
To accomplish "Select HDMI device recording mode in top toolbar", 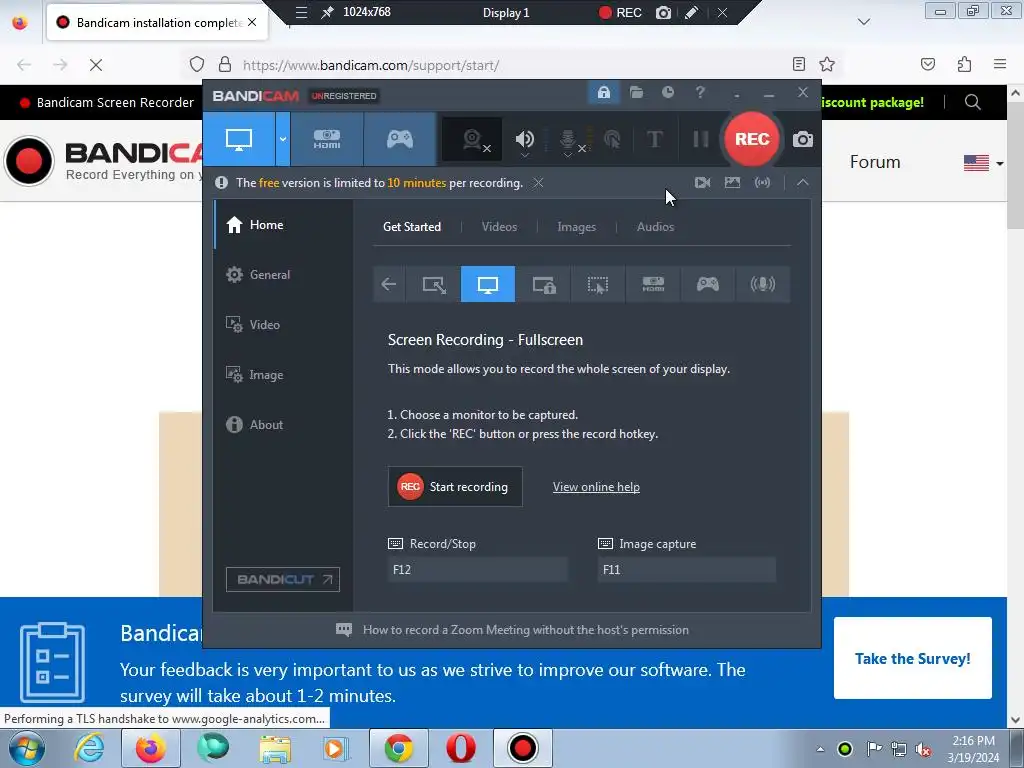I will pos(327,139).
